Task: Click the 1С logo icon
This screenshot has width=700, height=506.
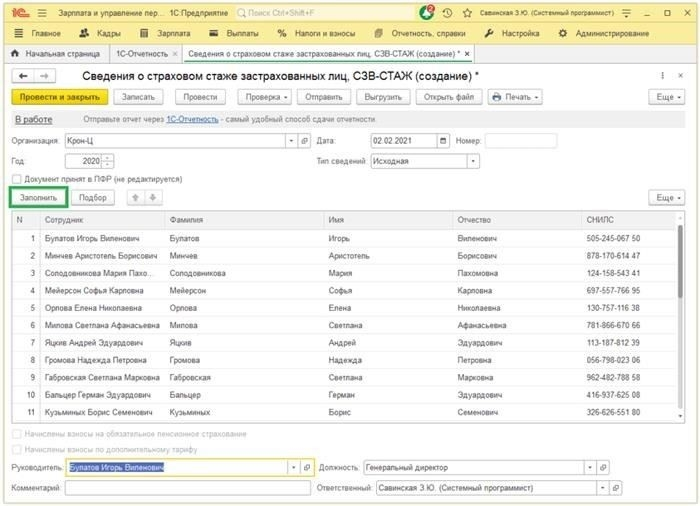Action: (x=20, y=13)
